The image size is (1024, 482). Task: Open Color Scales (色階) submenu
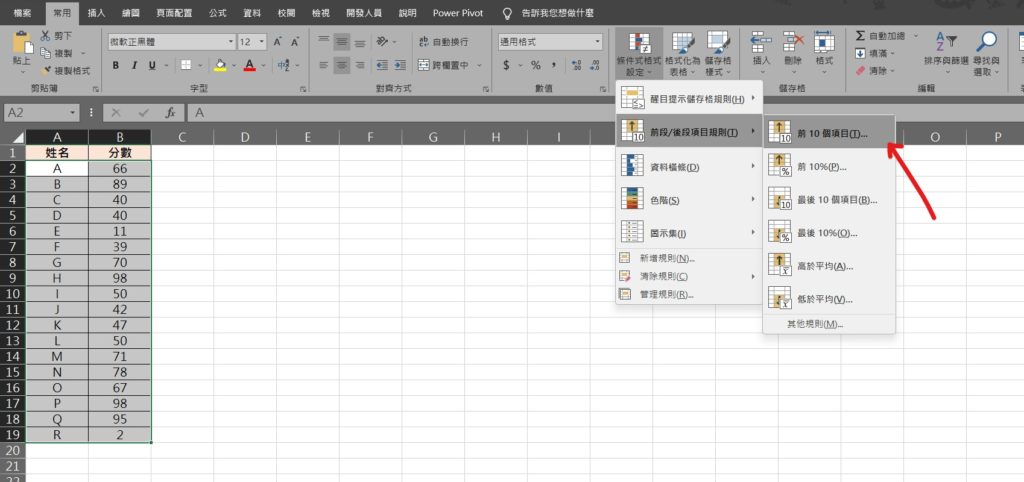click(689, 200)
